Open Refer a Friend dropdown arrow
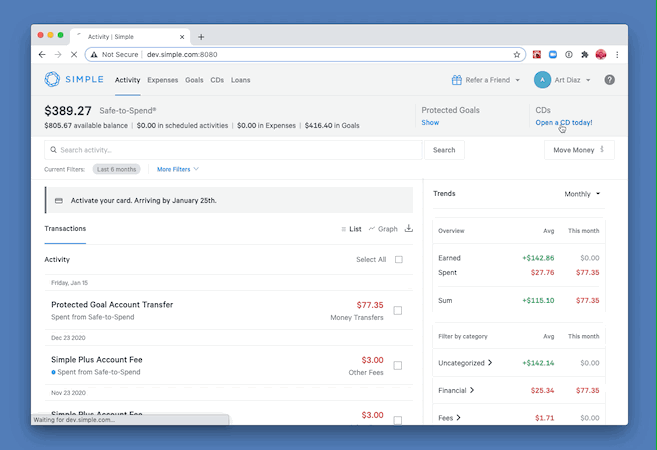This screenshot has height=450, width=657. point(517,80)
